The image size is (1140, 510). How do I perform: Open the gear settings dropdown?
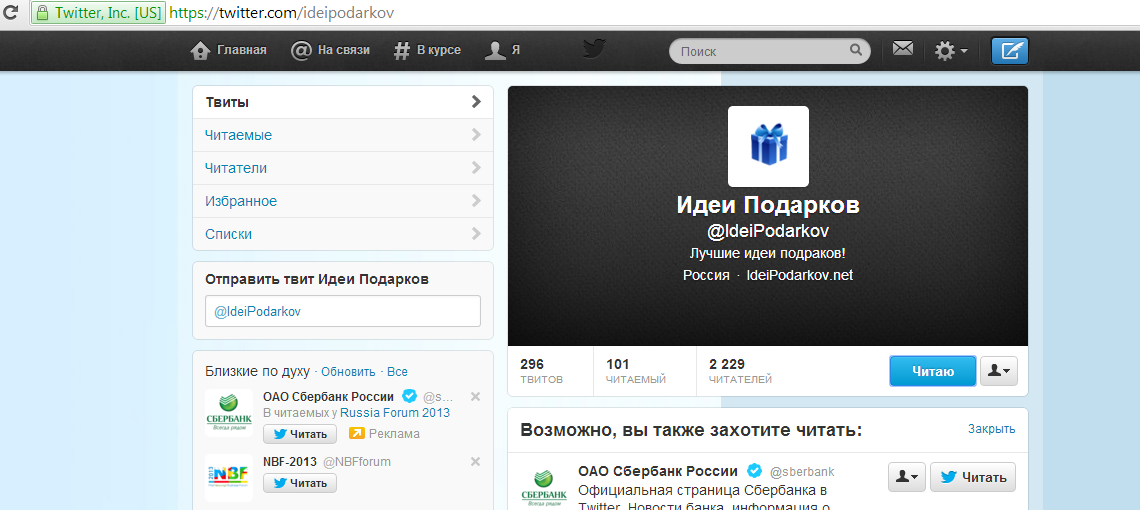tap(951, 51)
